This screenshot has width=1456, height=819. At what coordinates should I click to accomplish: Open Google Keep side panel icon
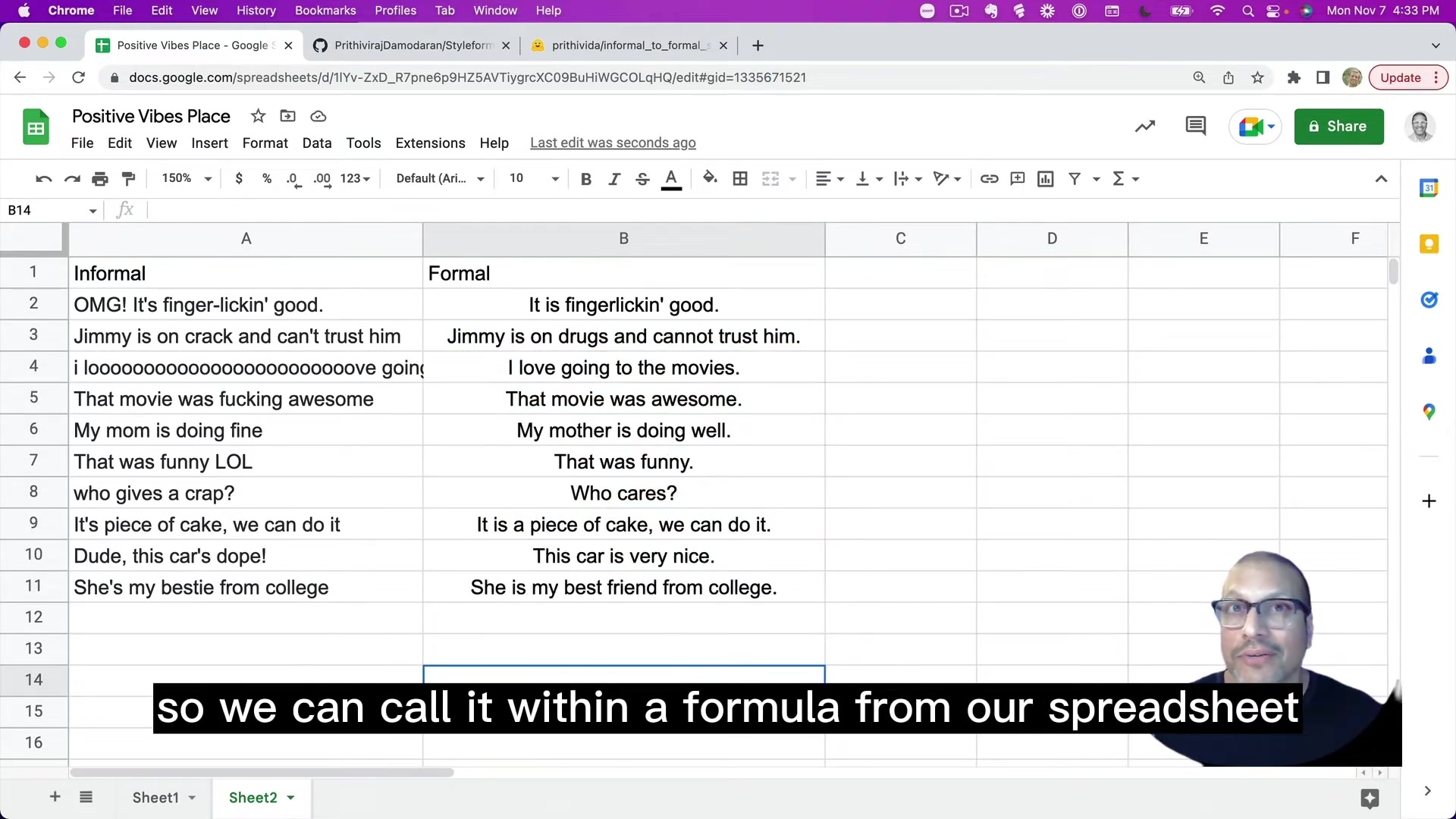1429,244
